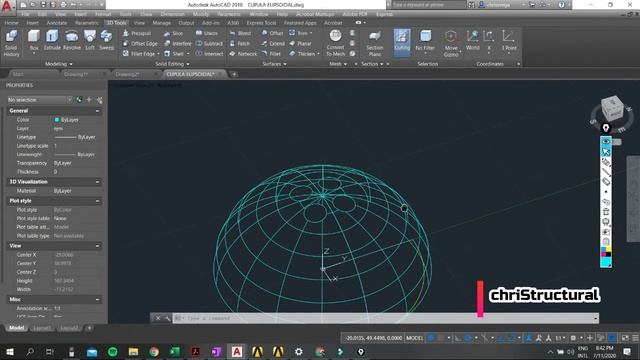Pick the Sweep tool
640x360 pixels.
[x=107, y=40]
